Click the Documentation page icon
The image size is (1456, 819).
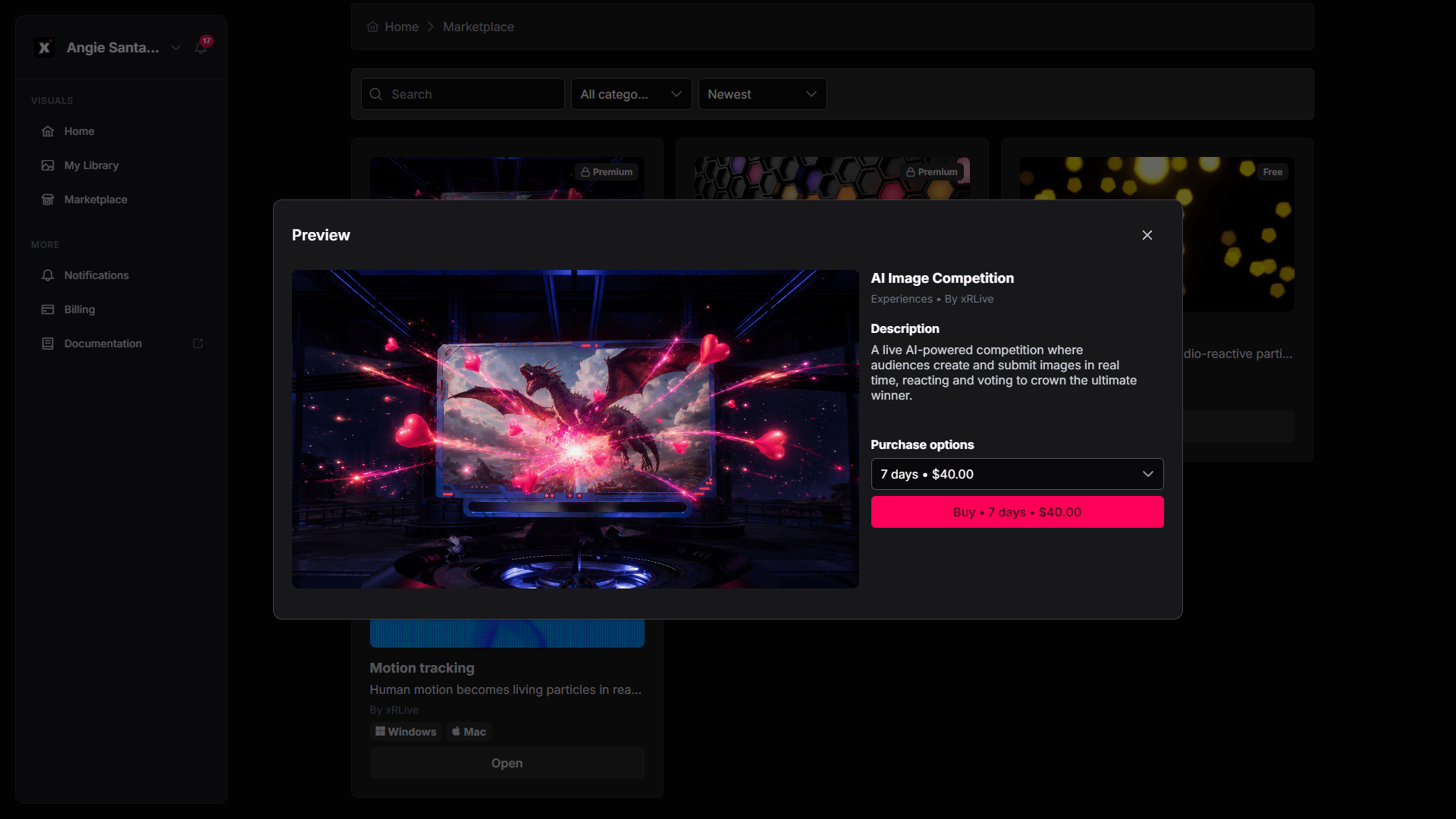coord(48,344)
